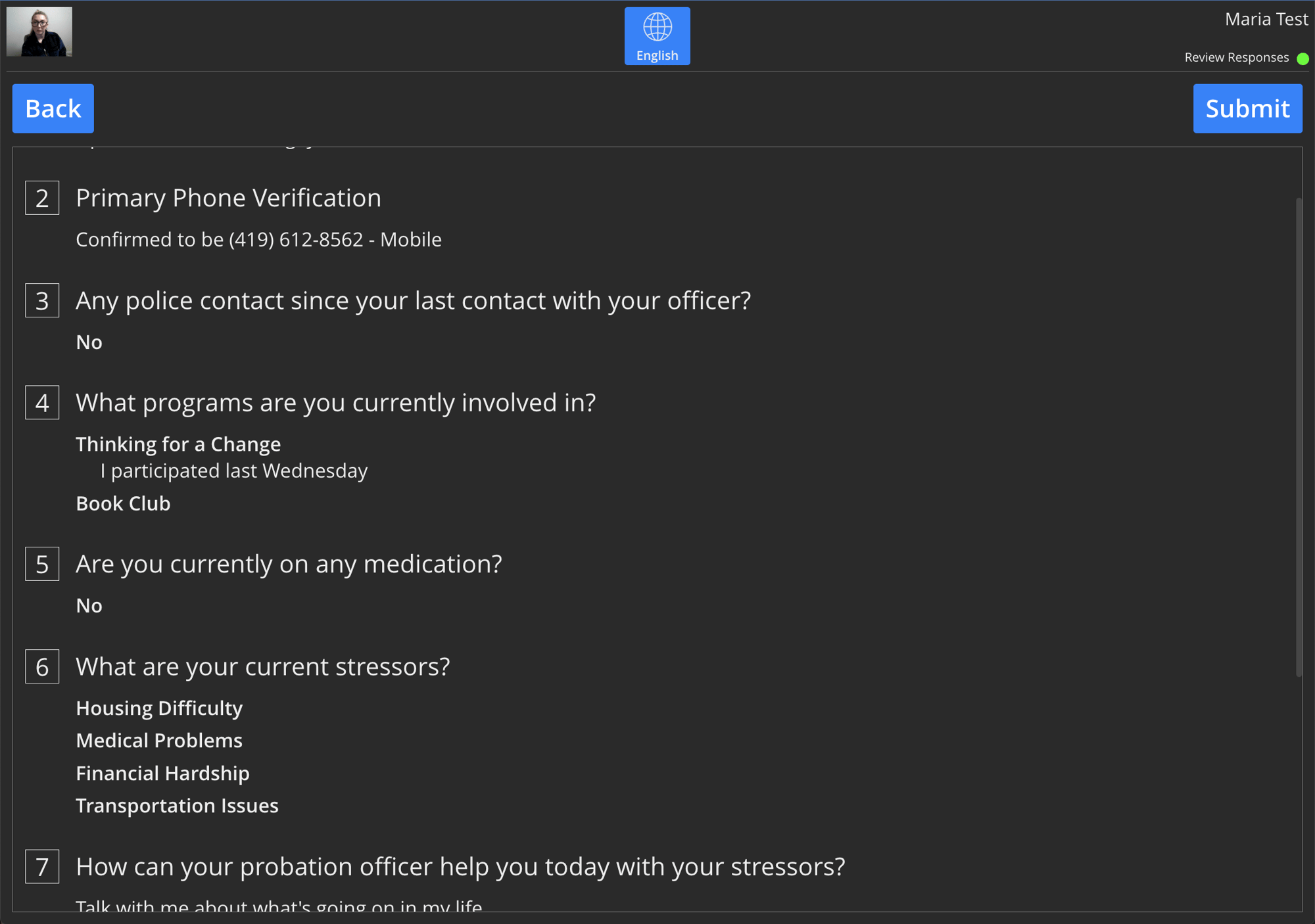Open Primary Phone Verification question

[x=228, y=198]
